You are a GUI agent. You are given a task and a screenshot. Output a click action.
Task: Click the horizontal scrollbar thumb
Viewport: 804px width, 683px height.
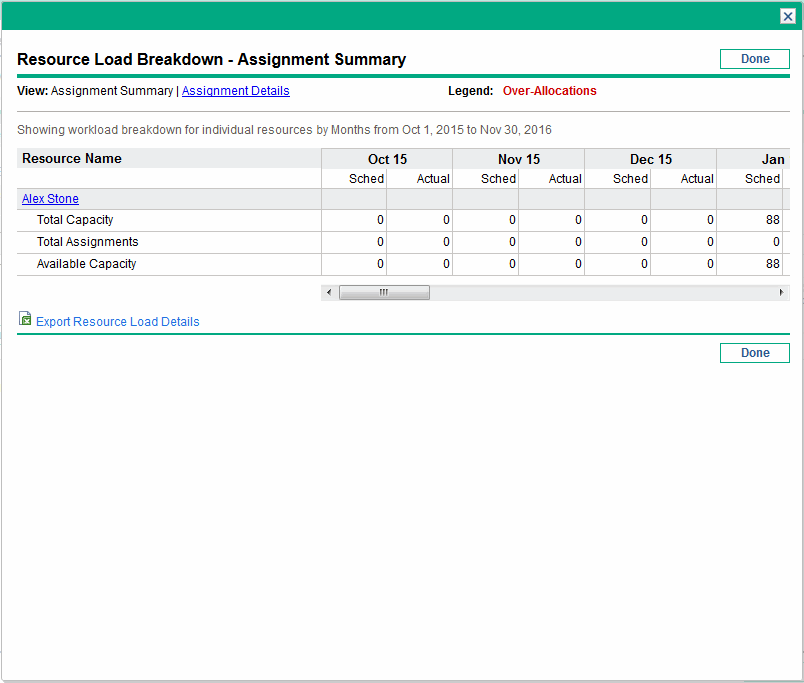pos(384,293)
